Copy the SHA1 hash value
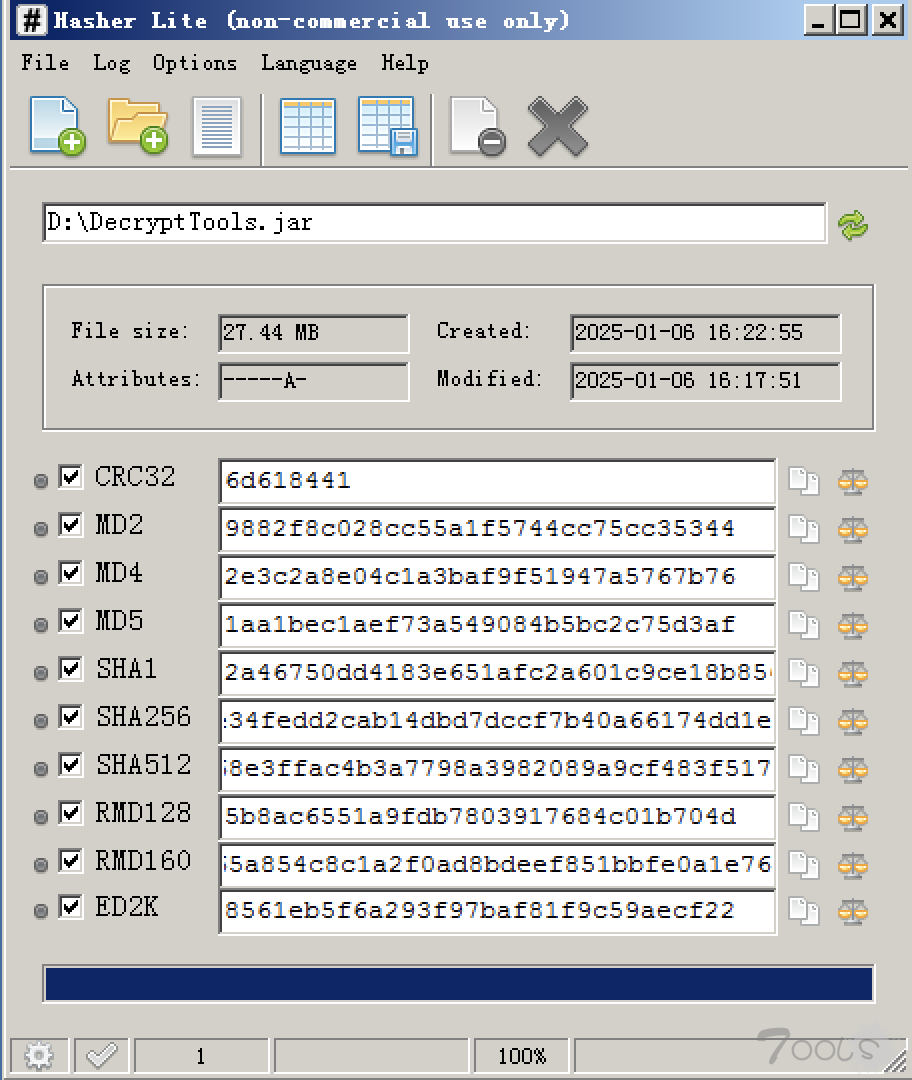 click(803, 672)
